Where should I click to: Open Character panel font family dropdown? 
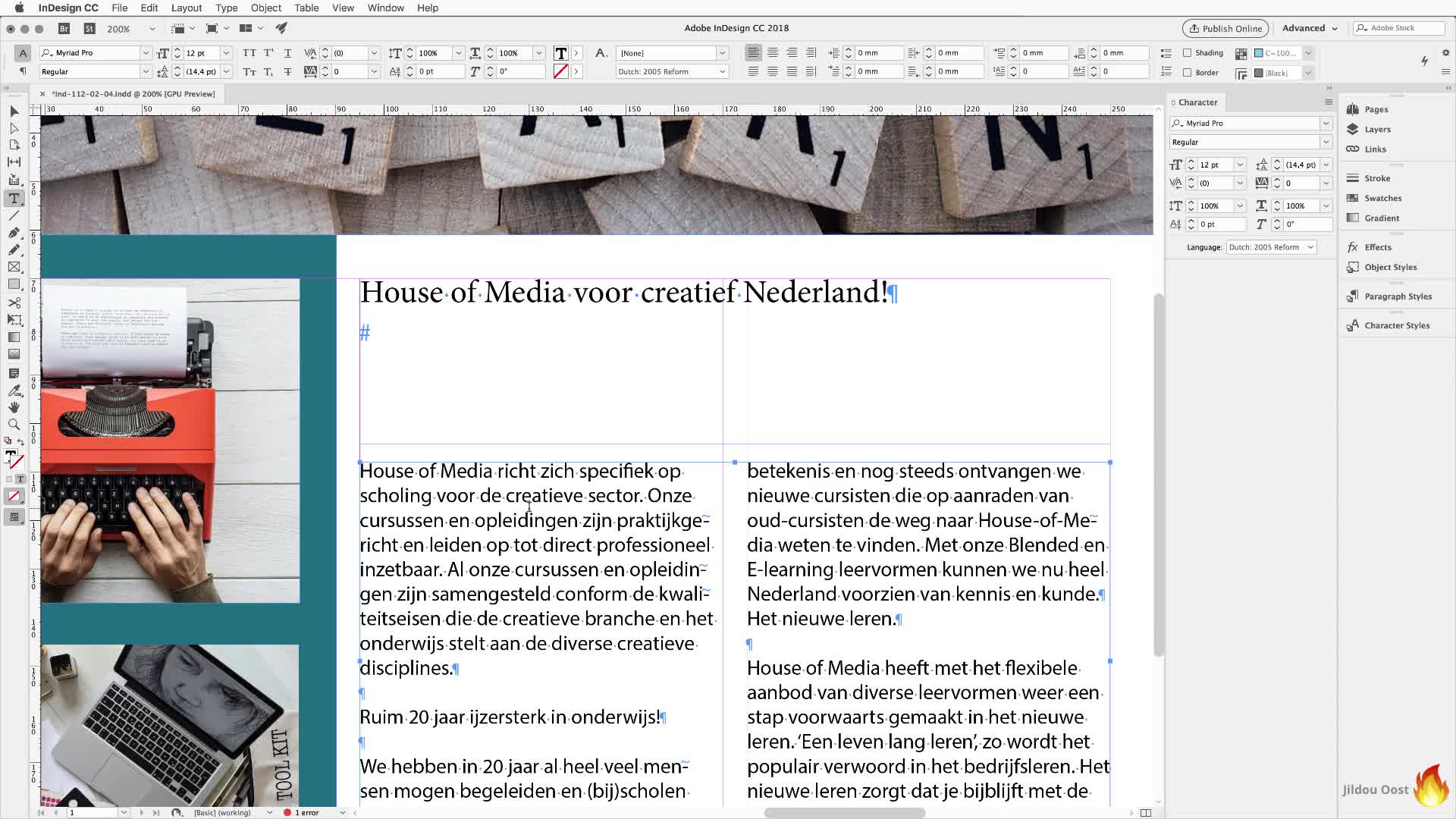[x=1326, y=123]
